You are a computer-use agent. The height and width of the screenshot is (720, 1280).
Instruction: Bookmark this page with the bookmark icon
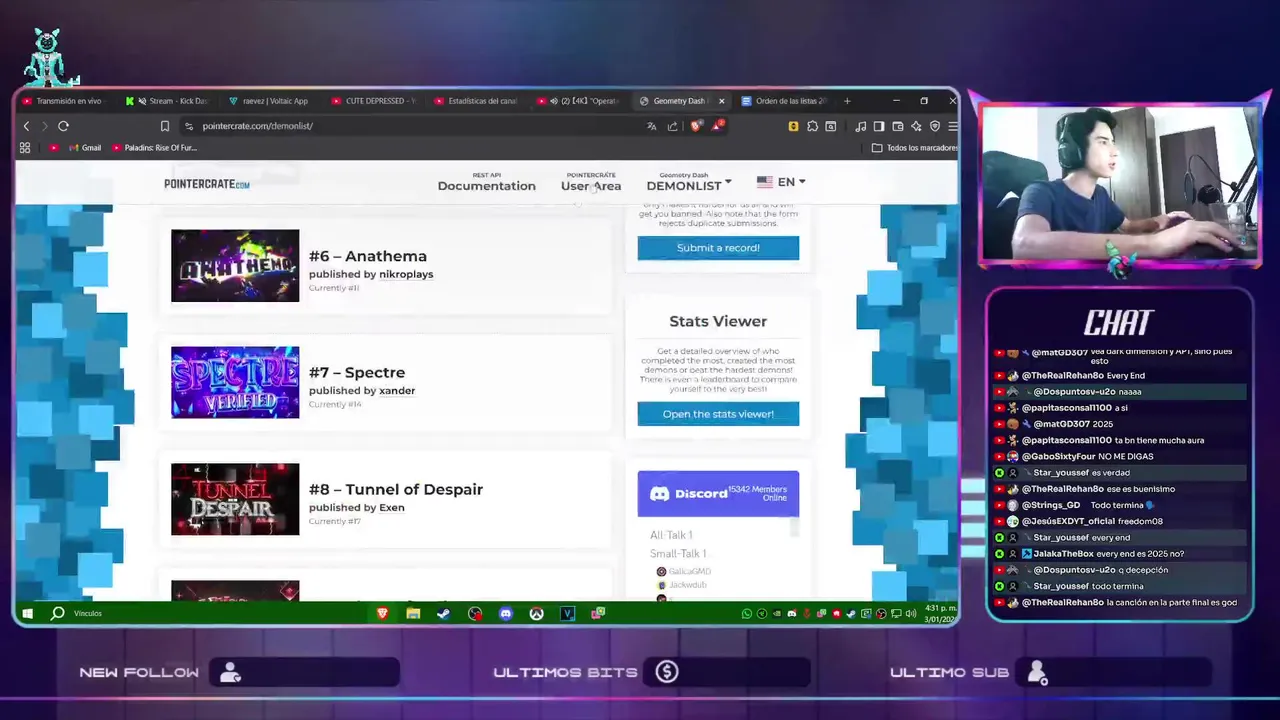[x=165, y=126]
